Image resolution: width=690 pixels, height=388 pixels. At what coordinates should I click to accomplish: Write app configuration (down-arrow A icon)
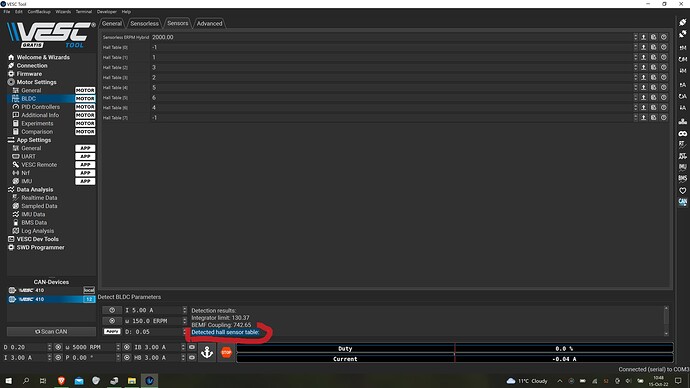[683, 107]
